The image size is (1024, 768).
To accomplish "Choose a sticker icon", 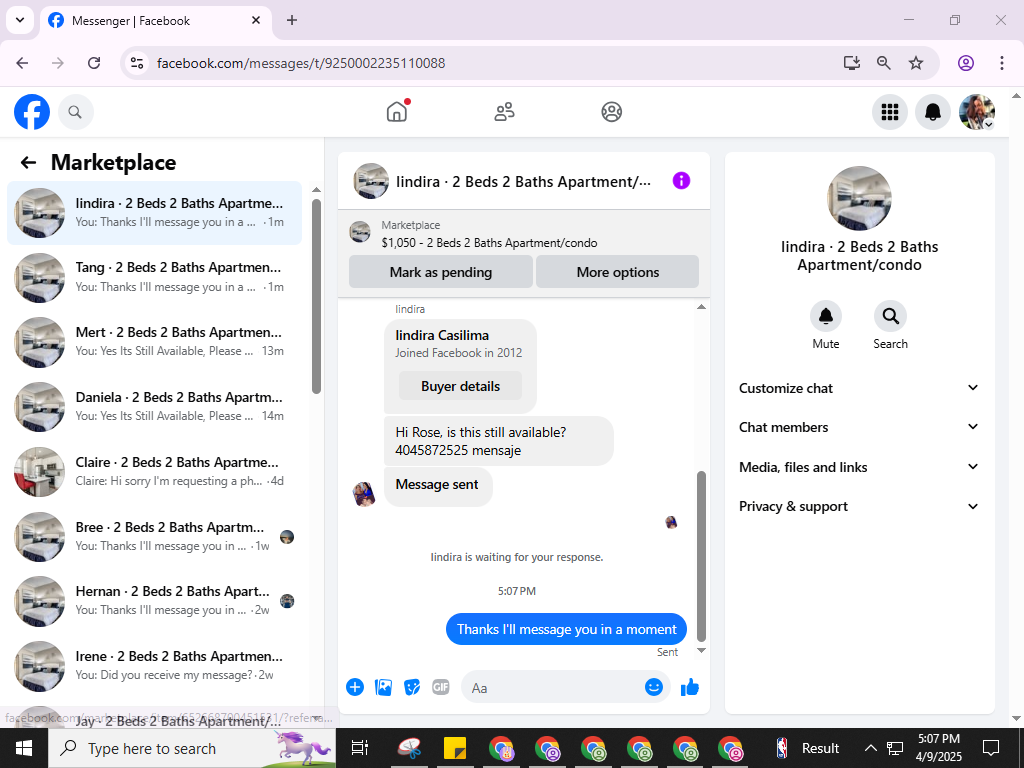I will click(x=412, y=687).
